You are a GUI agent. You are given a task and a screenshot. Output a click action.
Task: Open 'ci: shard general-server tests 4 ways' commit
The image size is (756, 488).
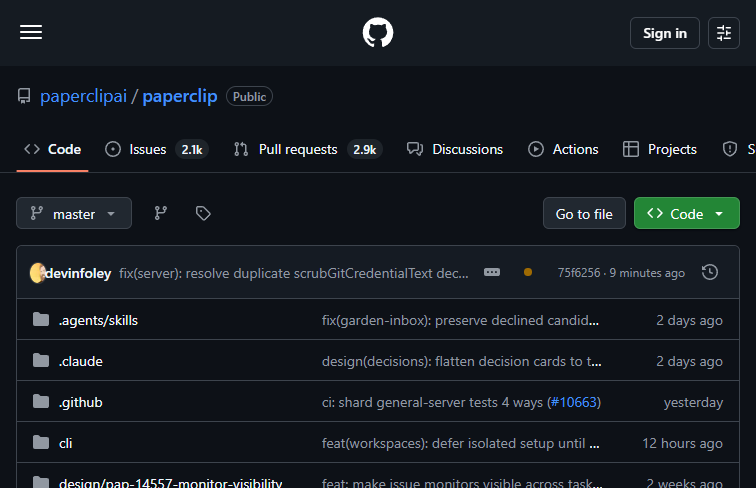(432, 402)
